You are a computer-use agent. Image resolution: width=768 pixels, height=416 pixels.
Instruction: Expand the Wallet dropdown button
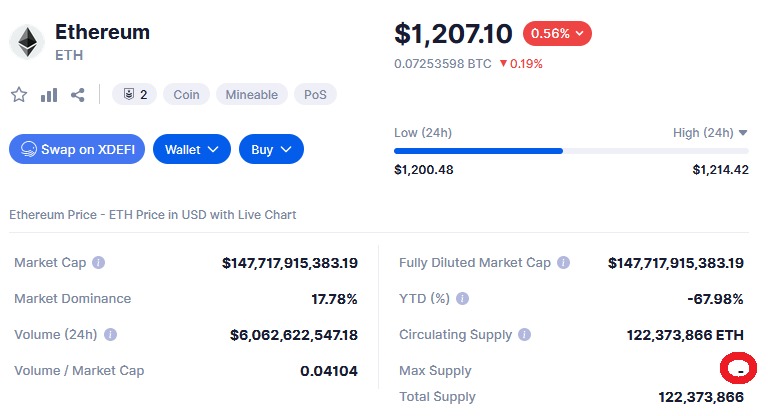(192, 149)
